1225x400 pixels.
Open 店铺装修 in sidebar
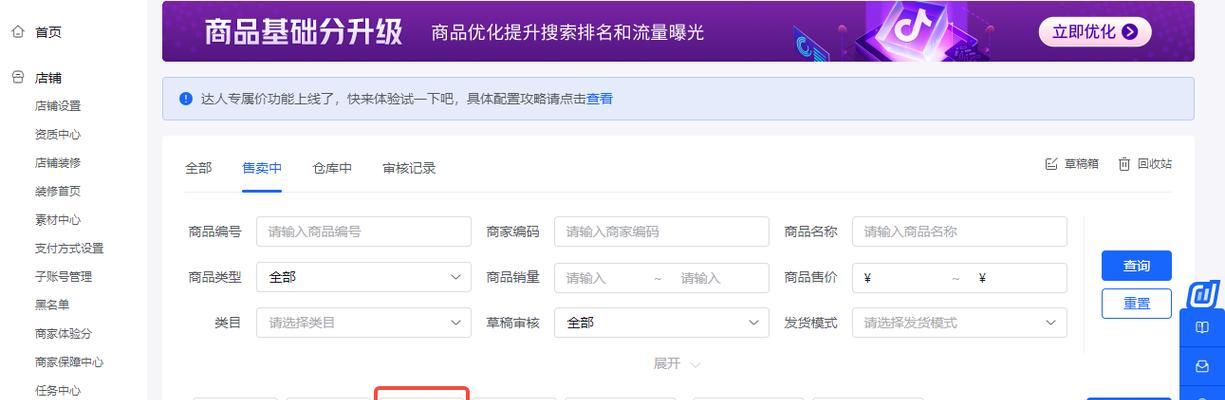[58, 162]
